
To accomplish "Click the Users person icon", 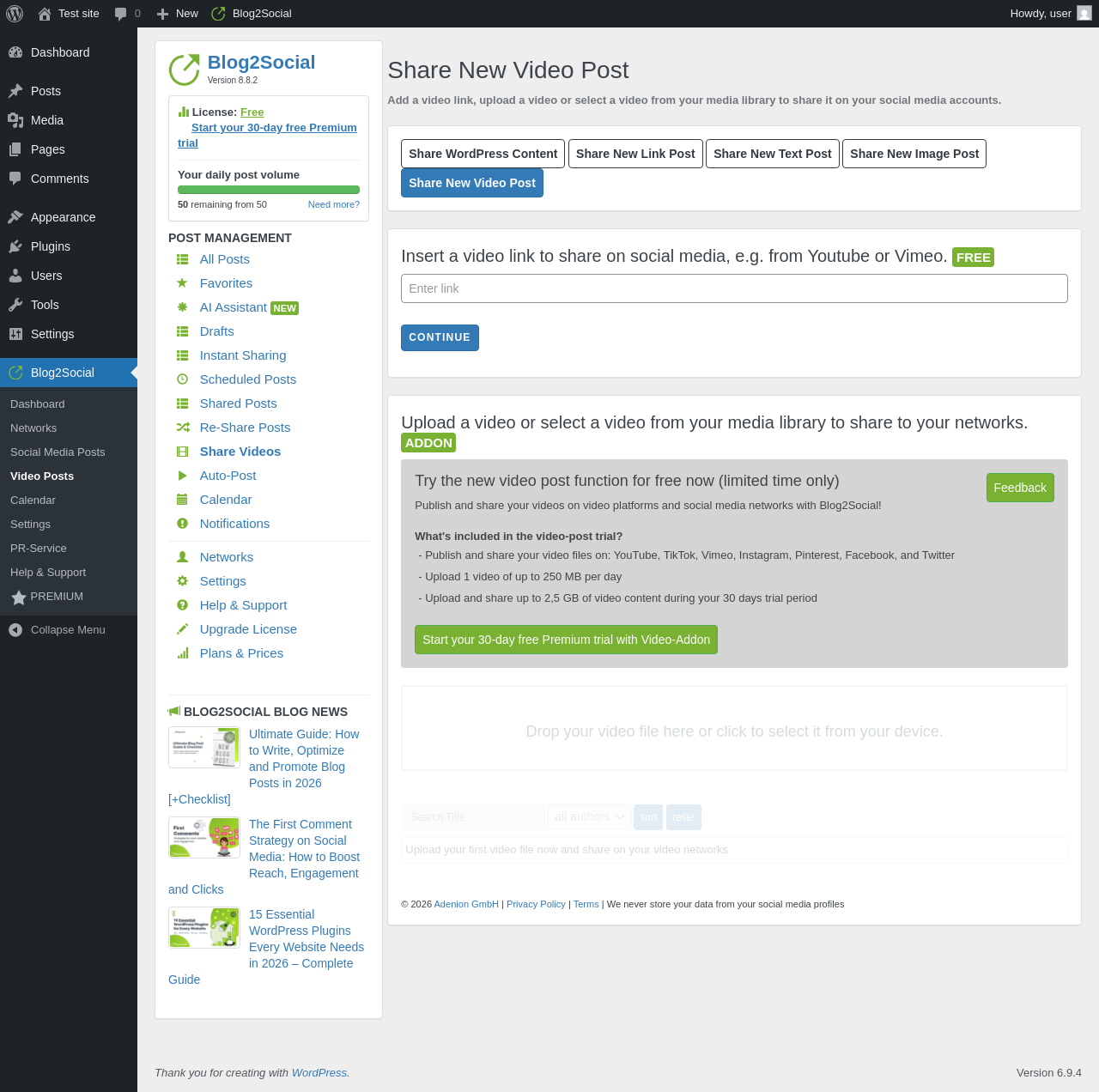I will coord(15,276).
